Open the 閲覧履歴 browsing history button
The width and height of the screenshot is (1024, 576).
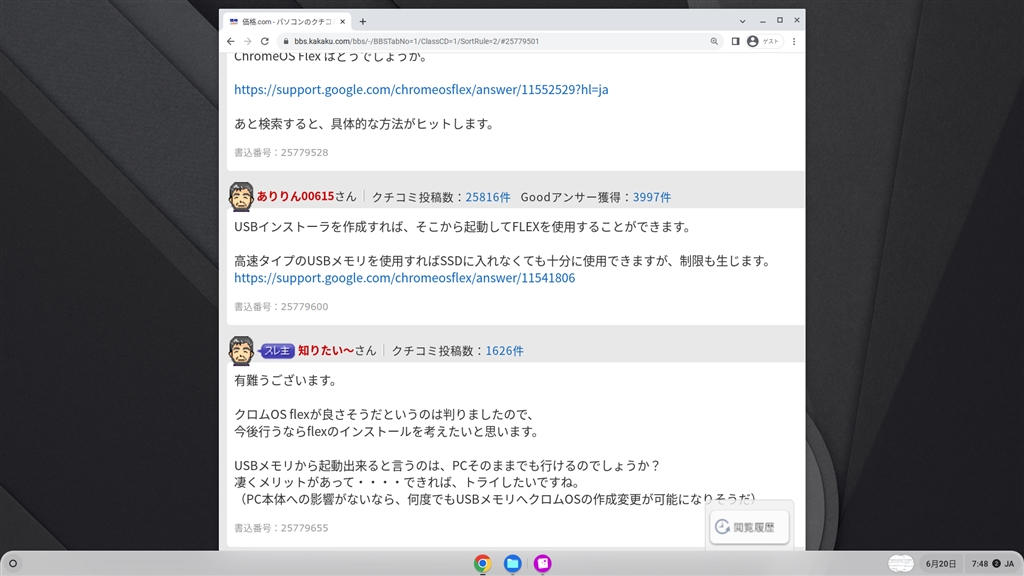click(749, 527)
